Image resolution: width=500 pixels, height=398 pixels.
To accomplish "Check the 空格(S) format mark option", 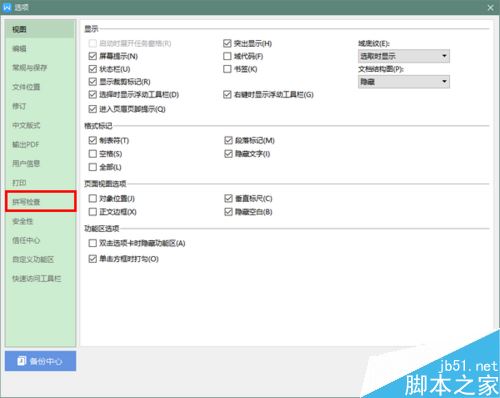I will [x=93, y=154].
